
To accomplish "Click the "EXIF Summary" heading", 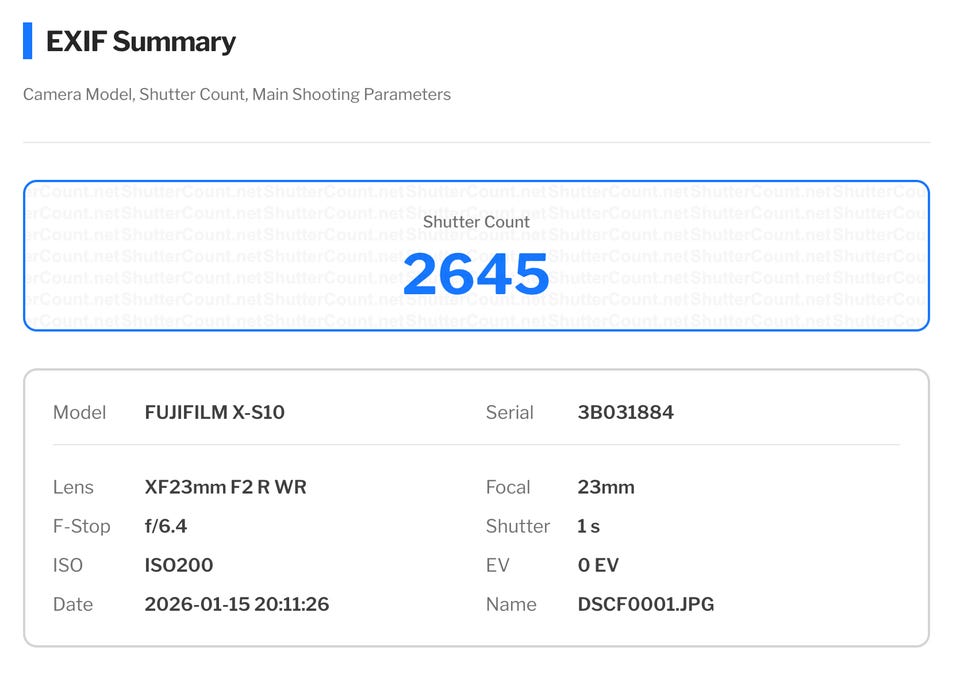I will [141, 42].
